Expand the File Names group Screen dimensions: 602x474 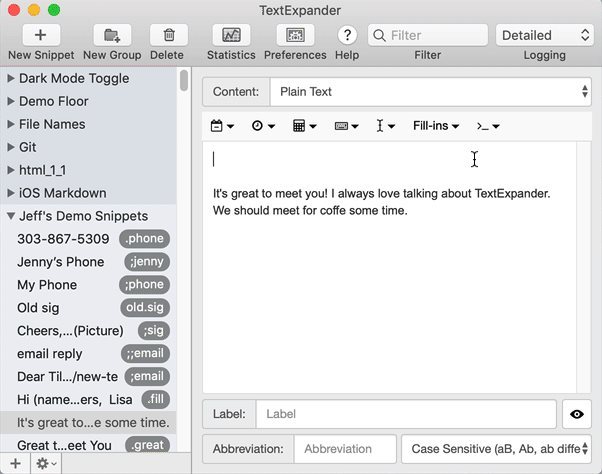[11, 124]
